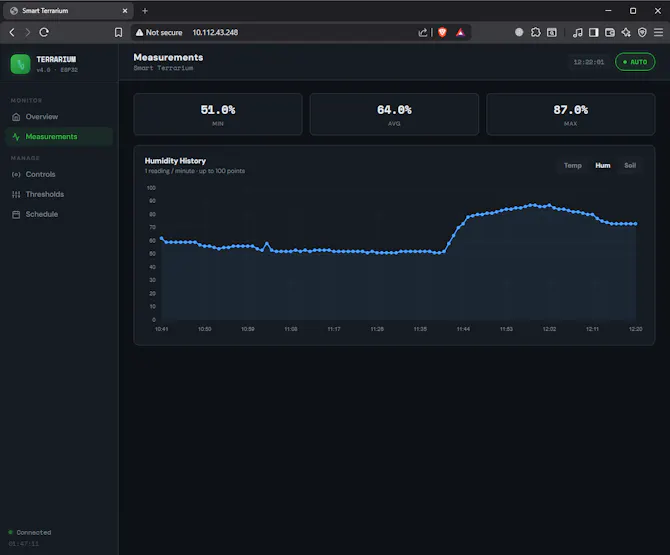Open the Brave Wallet icon

pos(610,32)
